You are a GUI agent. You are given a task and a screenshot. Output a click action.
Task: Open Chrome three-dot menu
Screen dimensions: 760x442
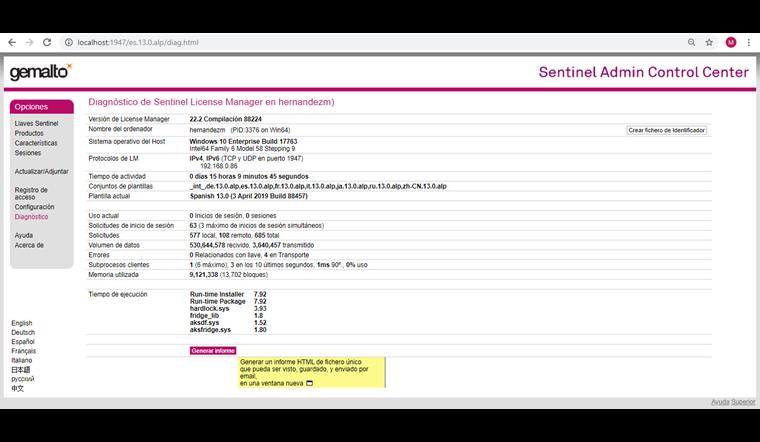coord(749,43)
